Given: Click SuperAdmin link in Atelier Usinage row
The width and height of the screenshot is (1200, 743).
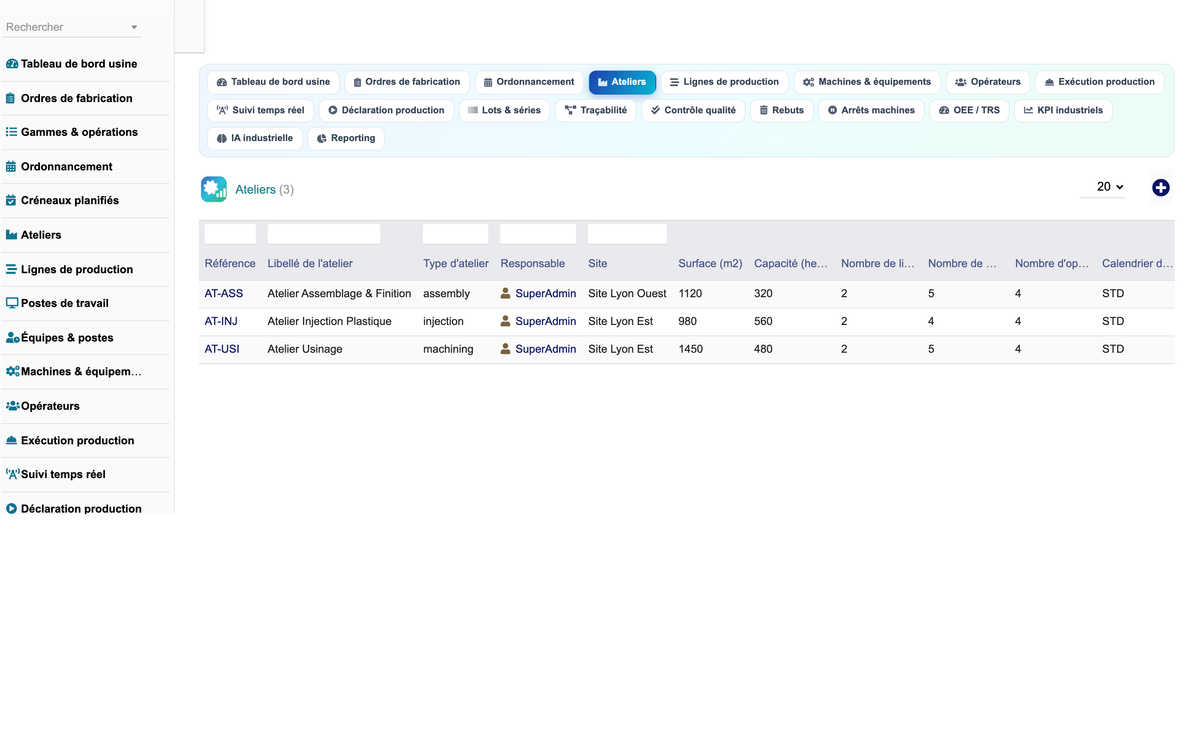Looking at the screenshot, I should click(x=546, y=349).
